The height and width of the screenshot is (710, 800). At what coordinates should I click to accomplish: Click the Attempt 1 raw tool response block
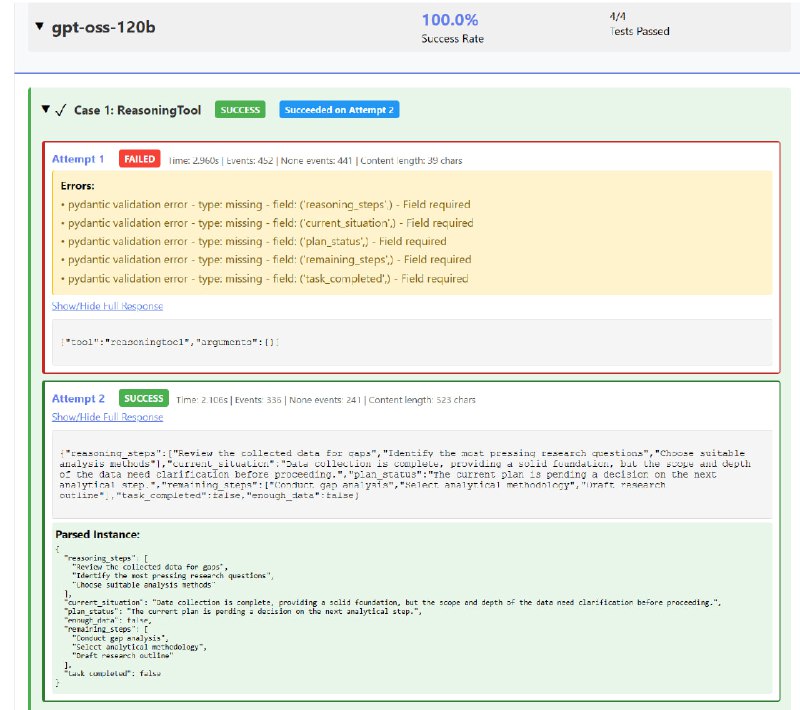[x=412, y=342]
